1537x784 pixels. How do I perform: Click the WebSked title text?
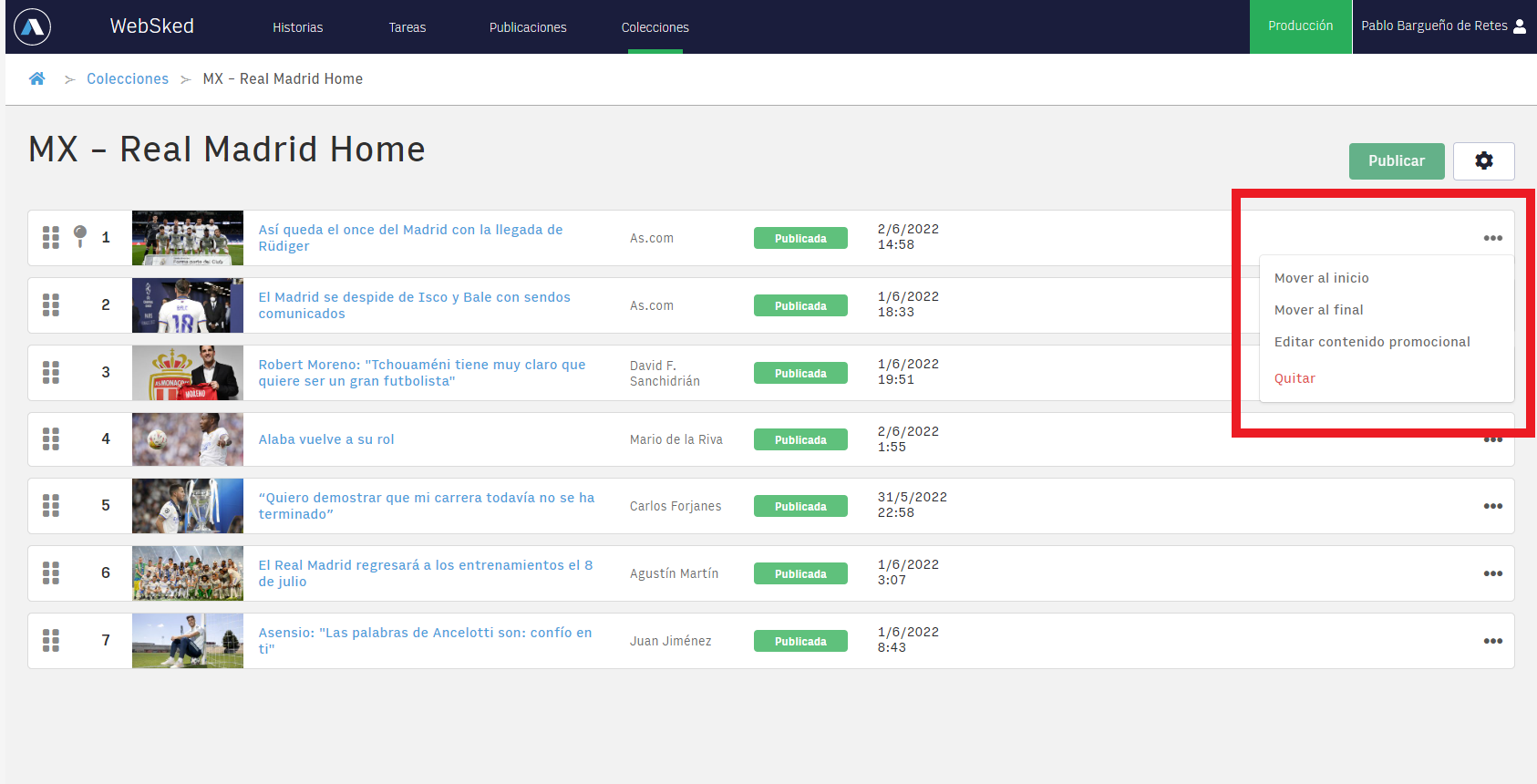point(151,26)
